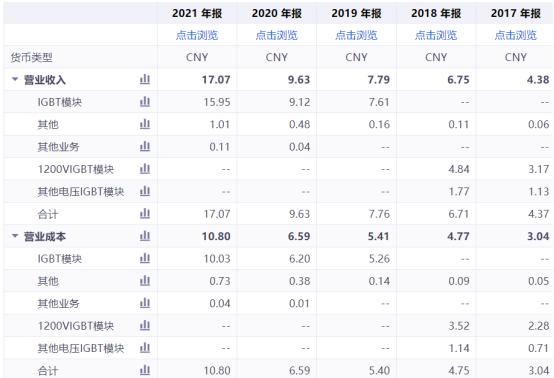
Task: Open chart icon for cost 其他电压IGBT模块 row
Action: point(145,348)
